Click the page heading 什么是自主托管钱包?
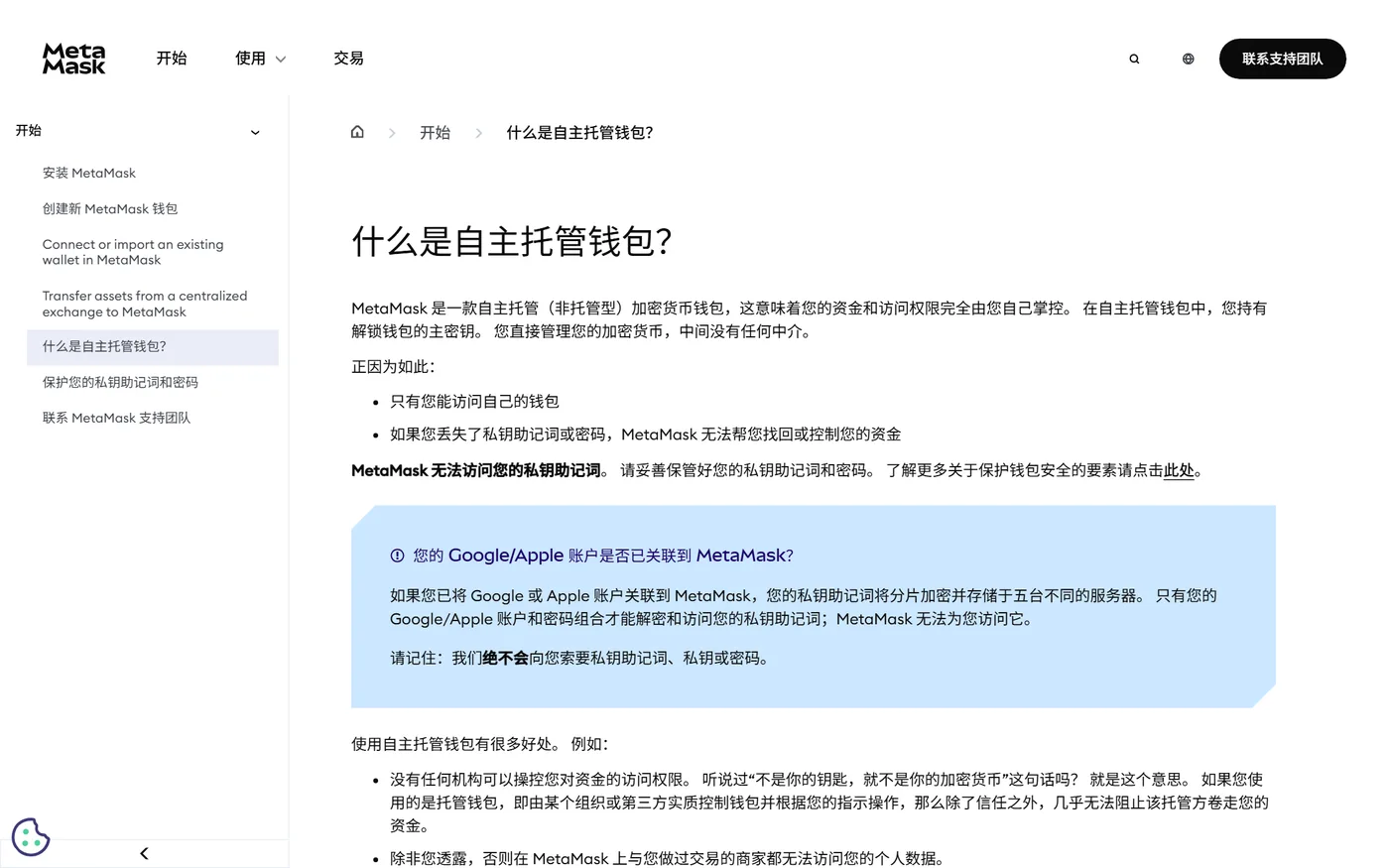1389x868 pixels. (x=512, y=241)
